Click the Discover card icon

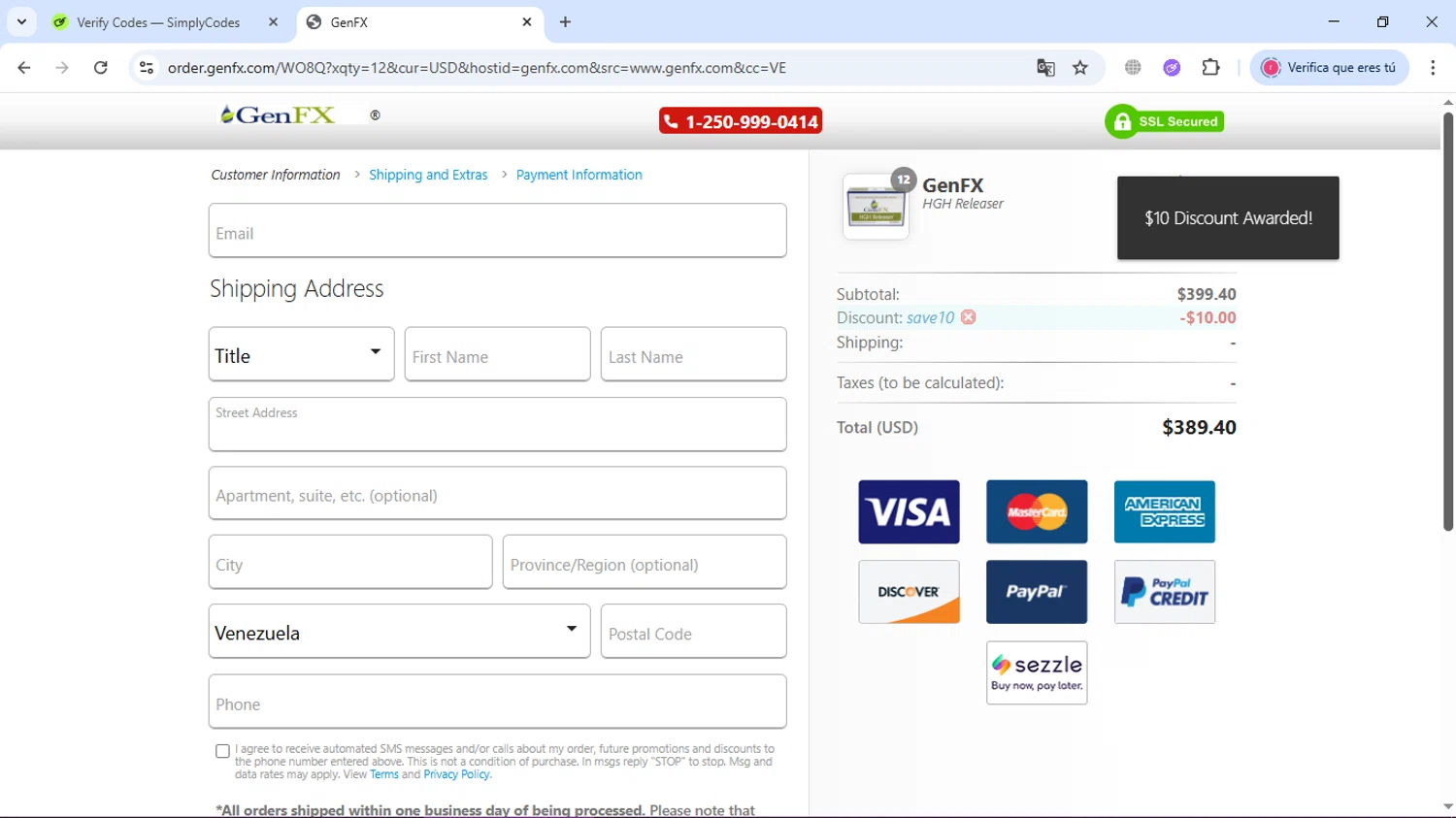coord(909,592)
